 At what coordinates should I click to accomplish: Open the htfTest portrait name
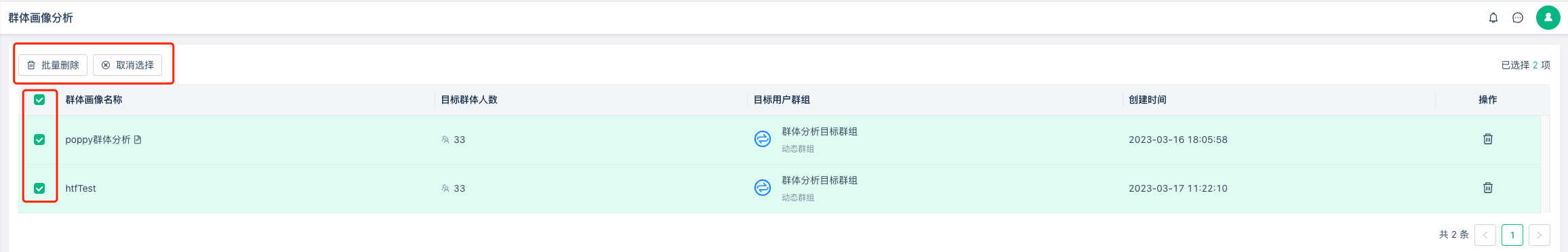click(x=81, y=188)
